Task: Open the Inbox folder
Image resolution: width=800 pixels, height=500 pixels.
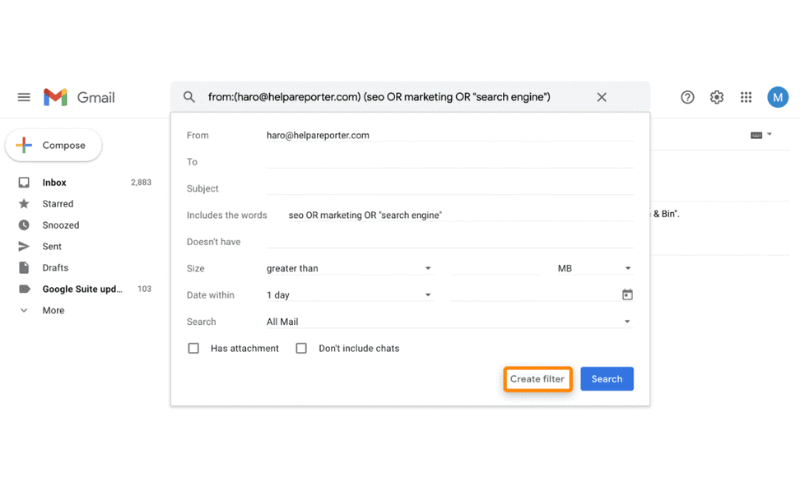Action: coord(54,182)
